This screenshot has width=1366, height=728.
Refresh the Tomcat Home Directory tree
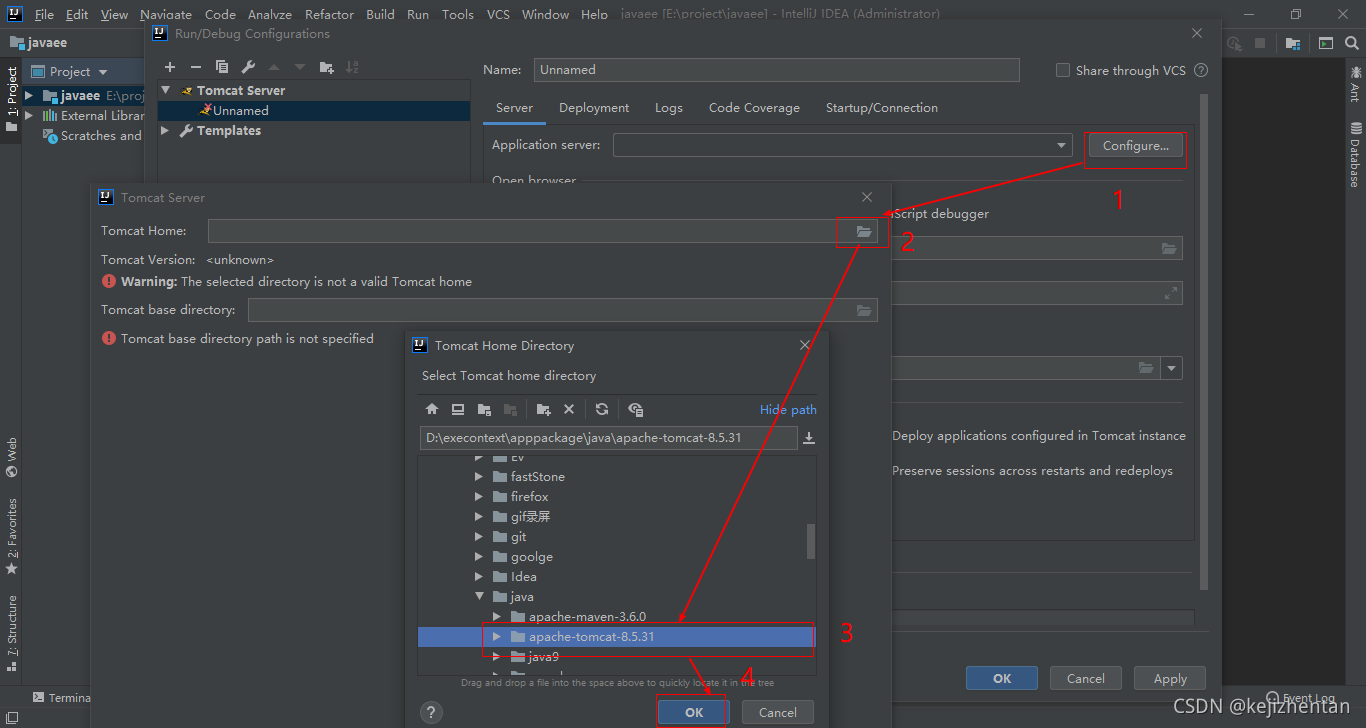point(602,409)
